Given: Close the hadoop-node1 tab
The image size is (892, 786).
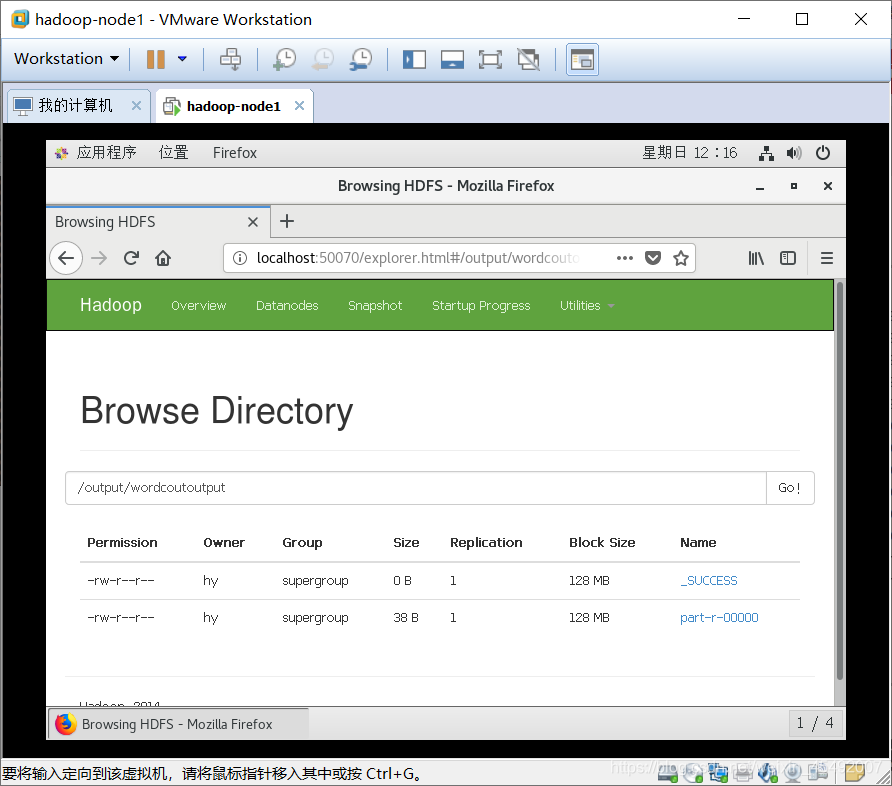Looking at the screenshot, I should (299, 106).
